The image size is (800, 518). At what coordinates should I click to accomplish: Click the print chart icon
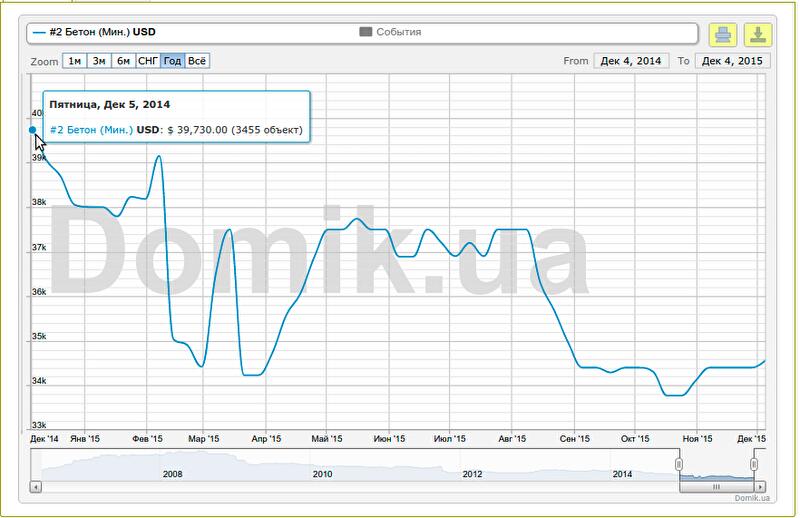tap(723, 35)
